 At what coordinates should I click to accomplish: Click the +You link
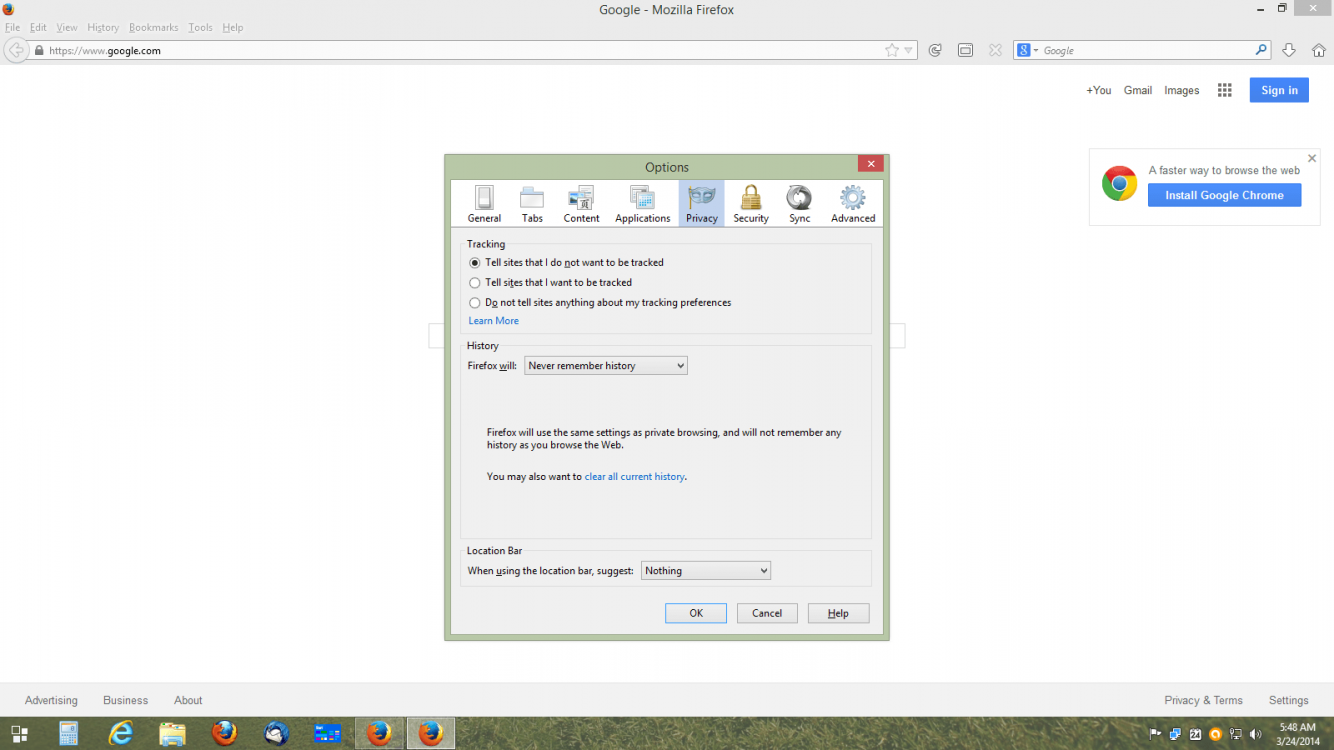coord(1098,90)
